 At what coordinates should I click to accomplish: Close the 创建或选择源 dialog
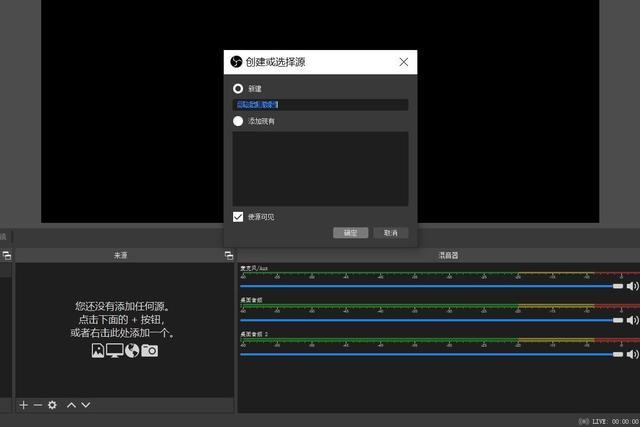point(403,62)
